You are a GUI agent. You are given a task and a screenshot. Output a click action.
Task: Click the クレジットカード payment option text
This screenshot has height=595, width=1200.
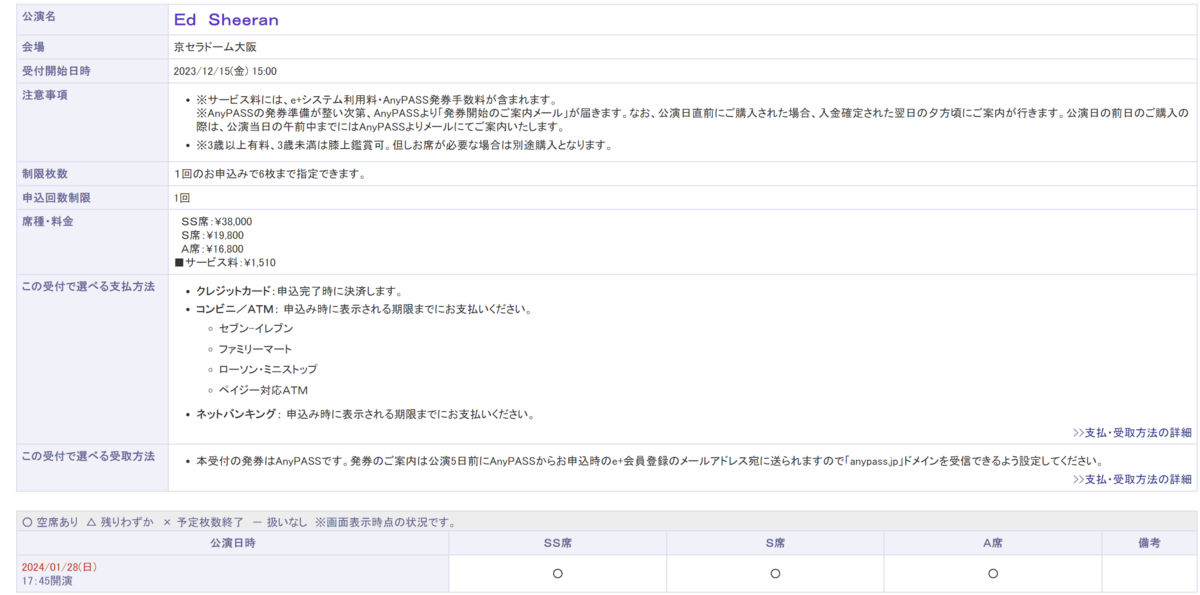point(299,292)
